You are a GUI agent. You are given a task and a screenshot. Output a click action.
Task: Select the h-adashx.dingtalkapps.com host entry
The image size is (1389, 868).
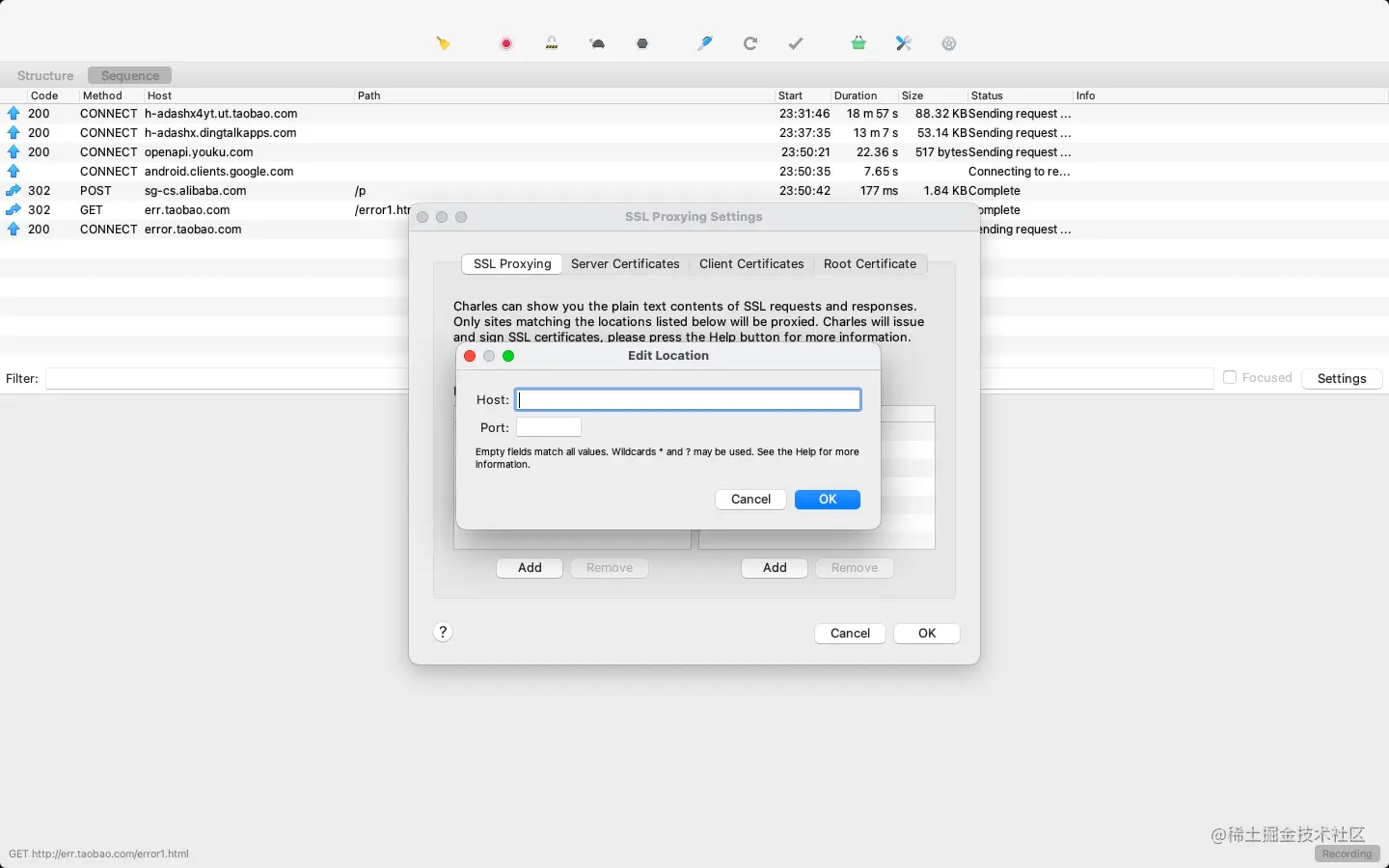[x=220, y=133]
